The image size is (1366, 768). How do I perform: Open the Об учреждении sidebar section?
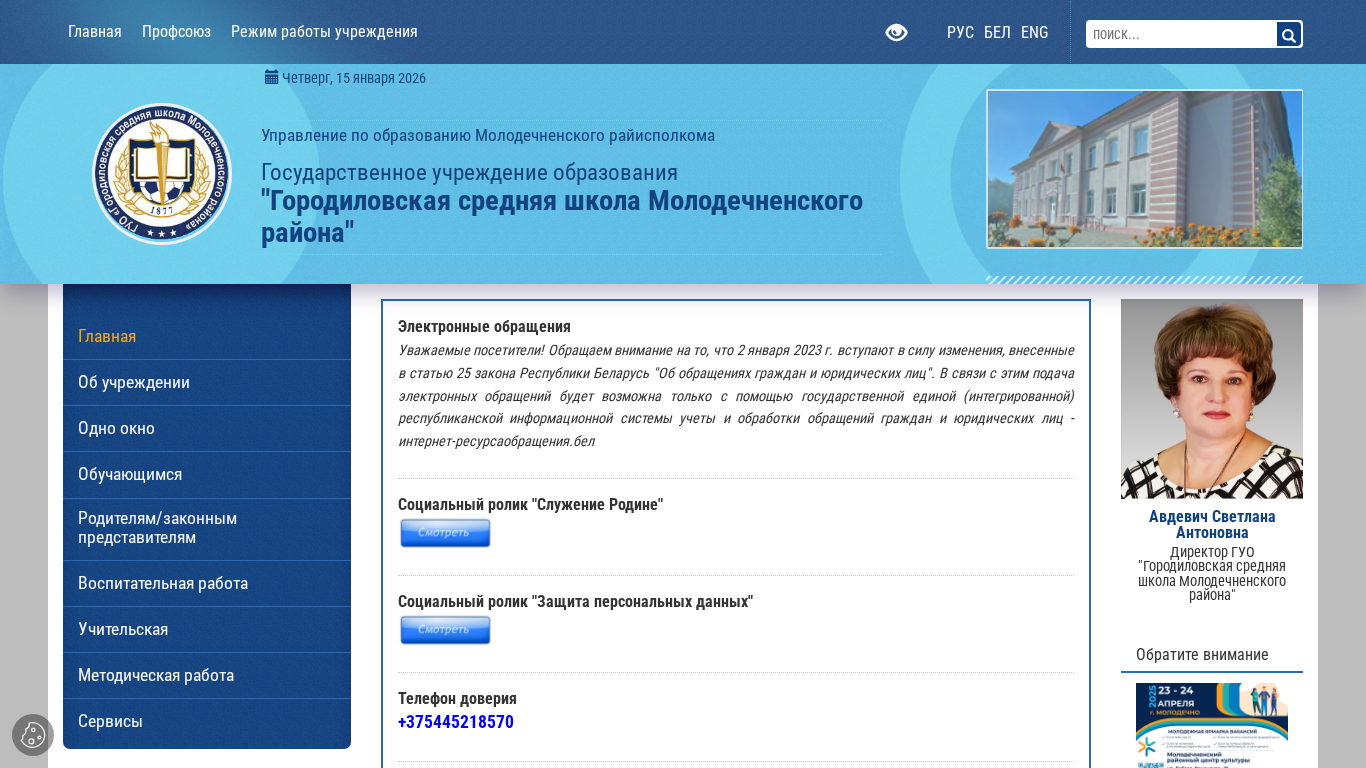[207, 382]
